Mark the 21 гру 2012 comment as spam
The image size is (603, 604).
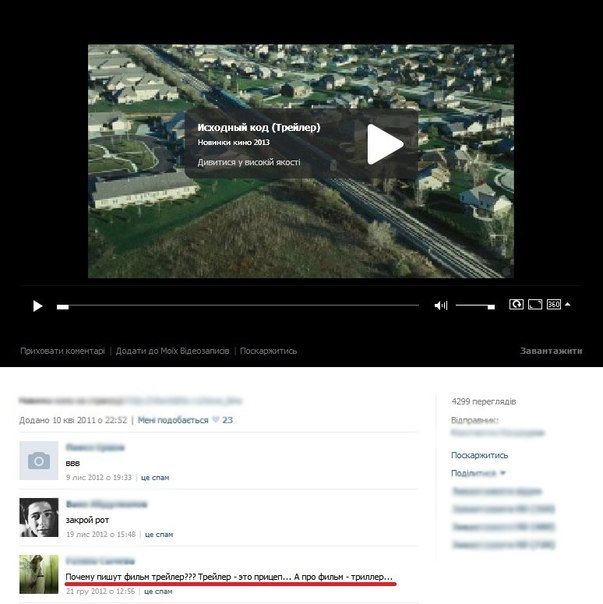coord(158,591)
